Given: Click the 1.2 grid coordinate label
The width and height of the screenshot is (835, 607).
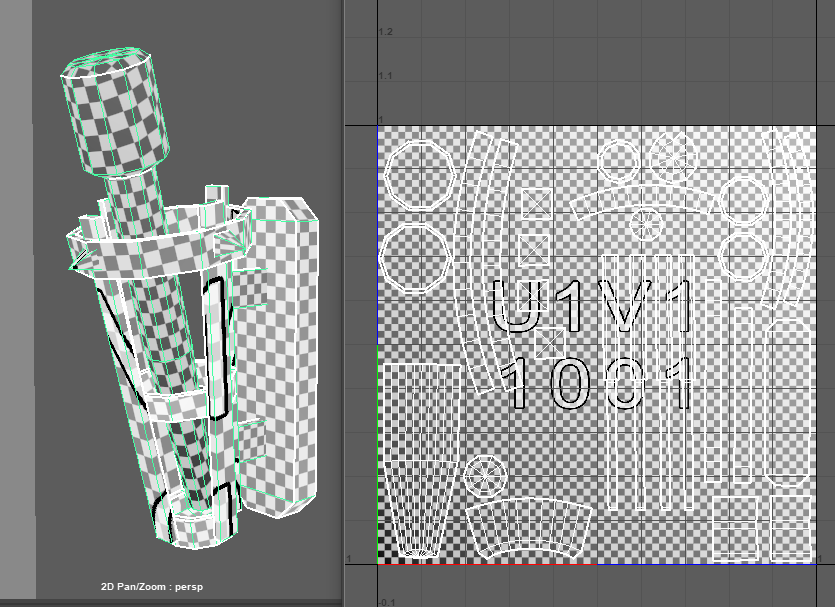Looking at the screenshot, I should point(386,32).
